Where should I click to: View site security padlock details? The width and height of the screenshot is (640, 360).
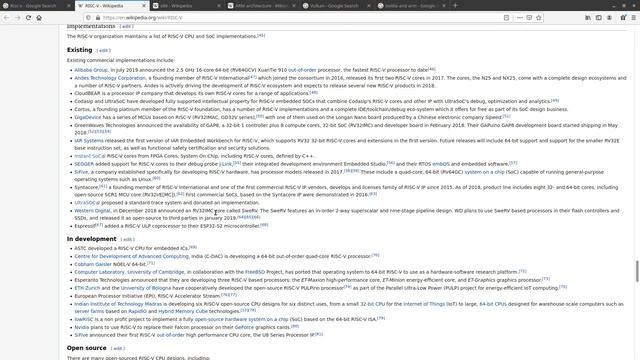click(98, 18)
